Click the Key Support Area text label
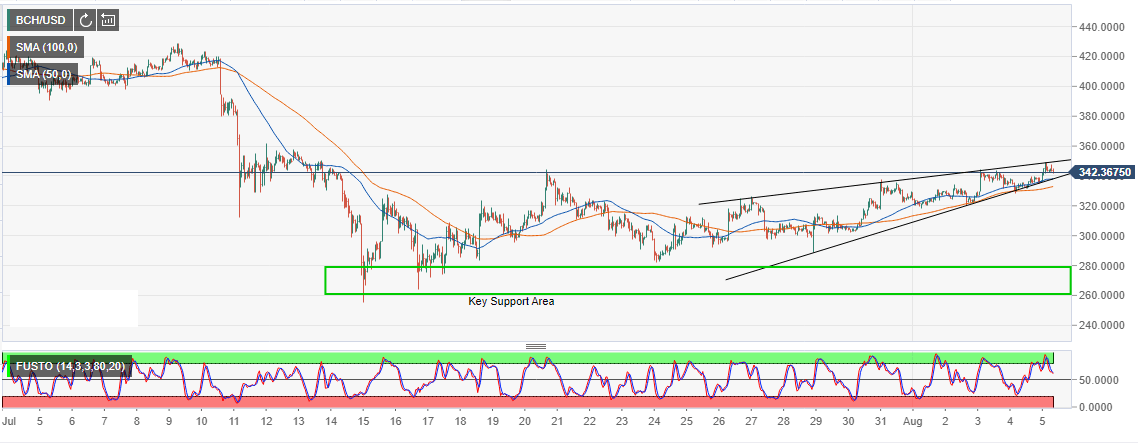This screenshot has width=1138, height=443. (511, 301)
